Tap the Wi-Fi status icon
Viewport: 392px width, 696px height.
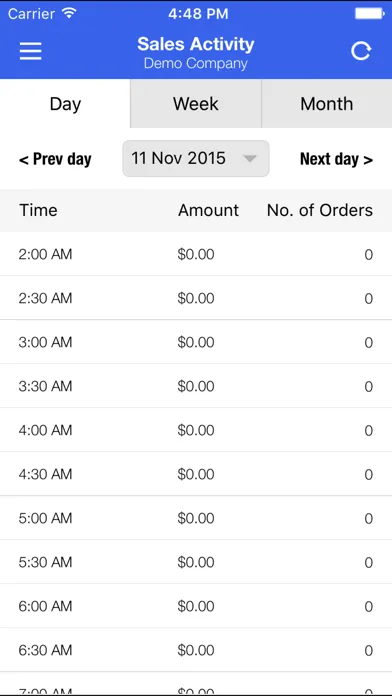click(69, 13)
